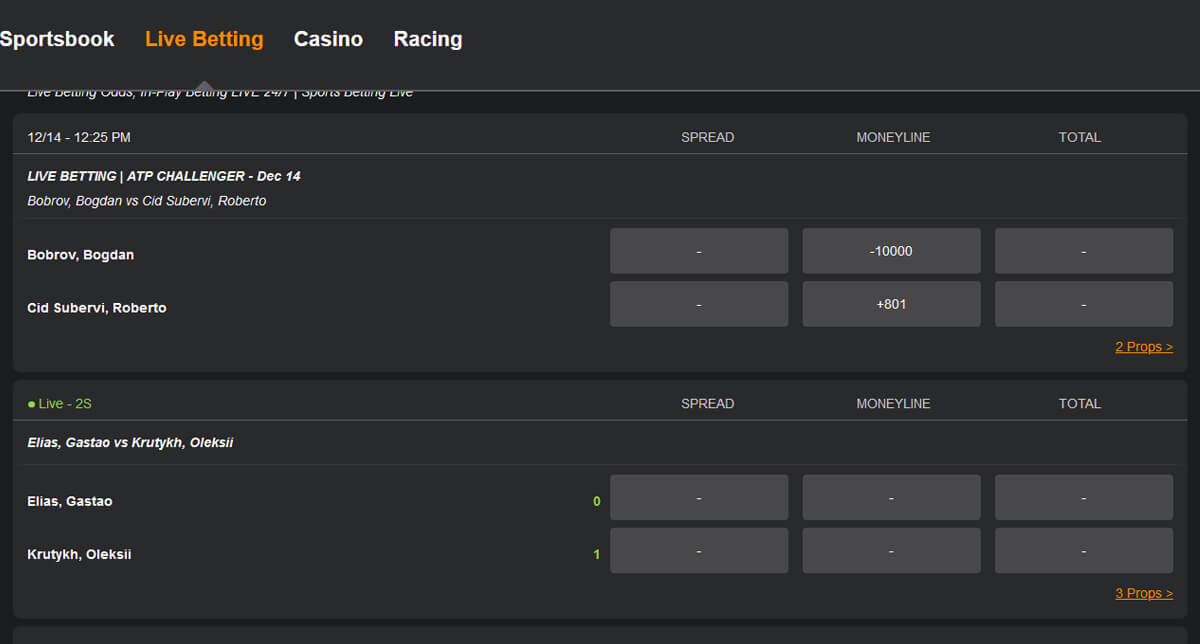1200x644 pixels.
Task: Click the player name Cid Subervi, Roberto
Action: click(x=97, y=308)
